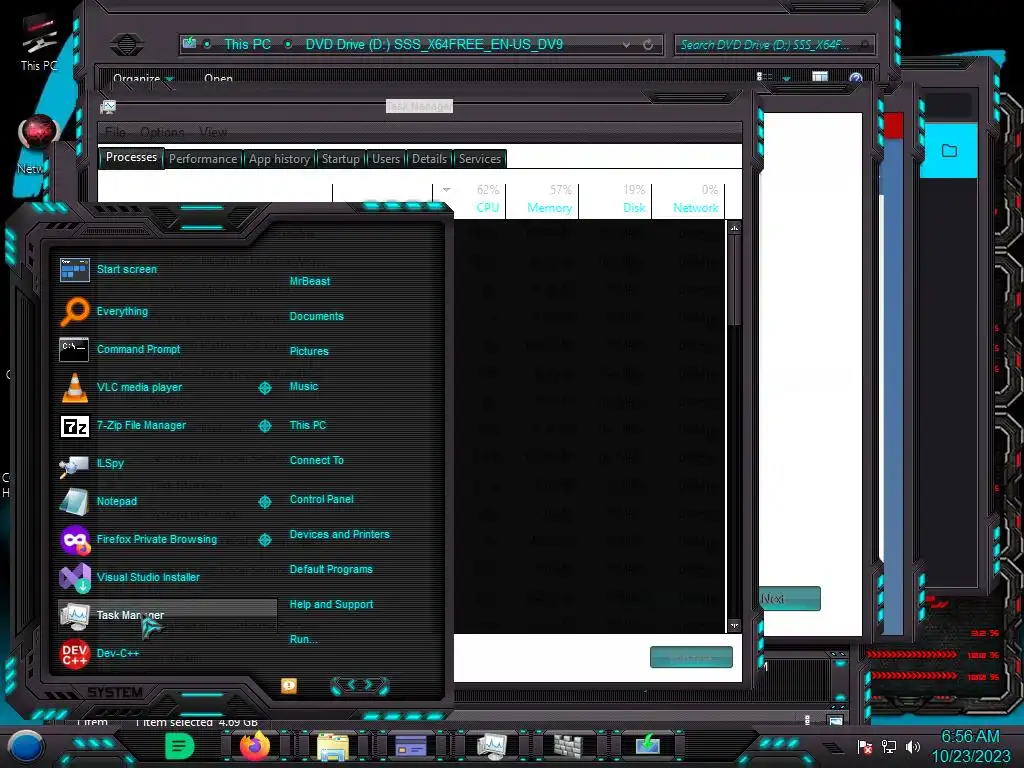Click the Next button in background window
1024x768 pixels.
point(790,598)
